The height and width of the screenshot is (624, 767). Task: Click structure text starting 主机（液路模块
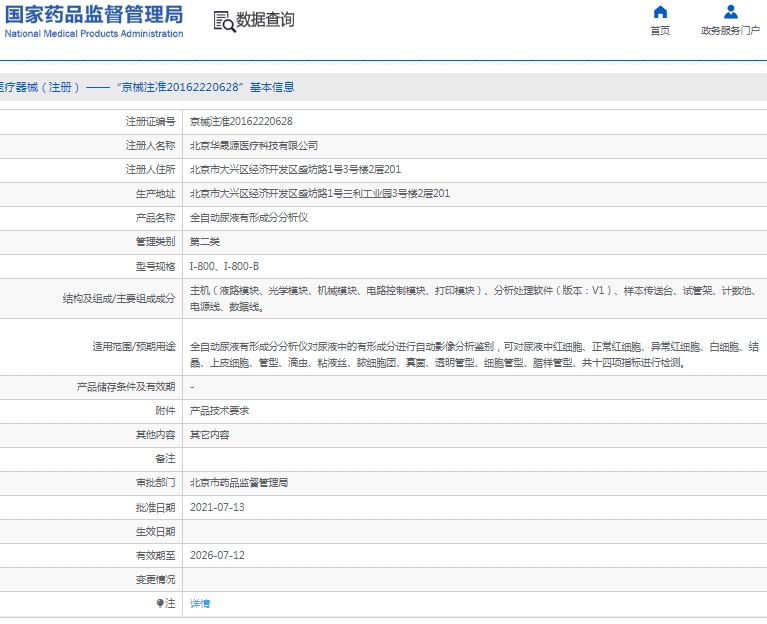[x=474, y=299]
